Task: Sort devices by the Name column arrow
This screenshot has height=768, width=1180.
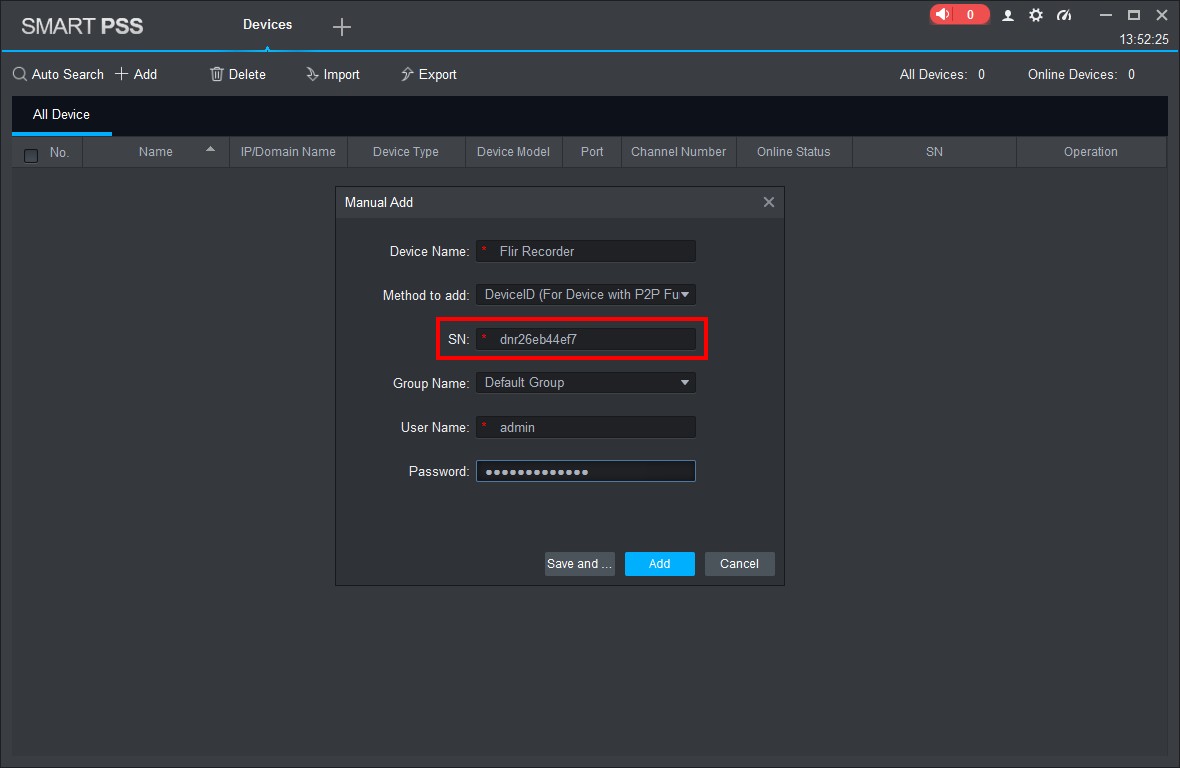Action: point(210,150)
